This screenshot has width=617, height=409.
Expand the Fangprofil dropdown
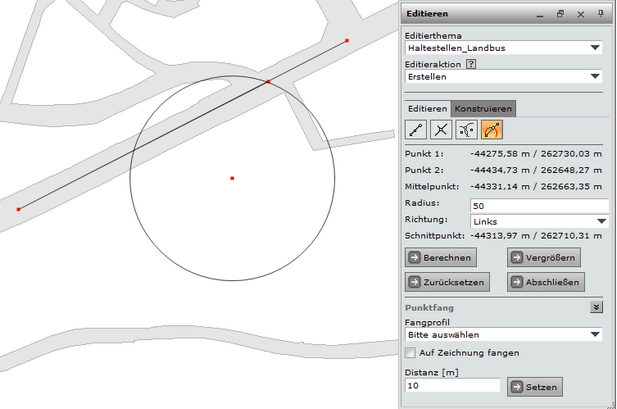(595, 335)
